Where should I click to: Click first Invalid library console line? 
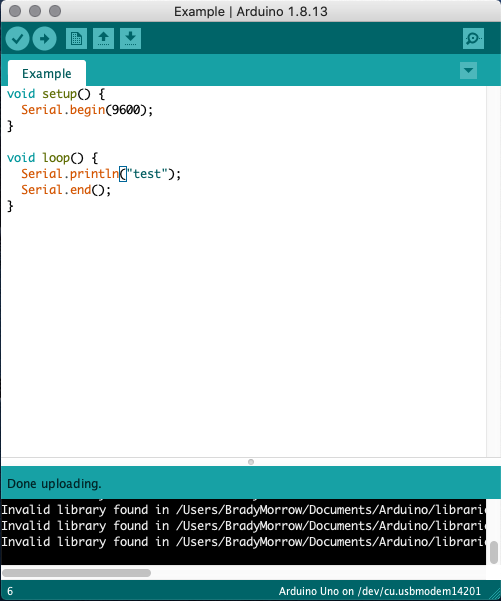(243, 510)
